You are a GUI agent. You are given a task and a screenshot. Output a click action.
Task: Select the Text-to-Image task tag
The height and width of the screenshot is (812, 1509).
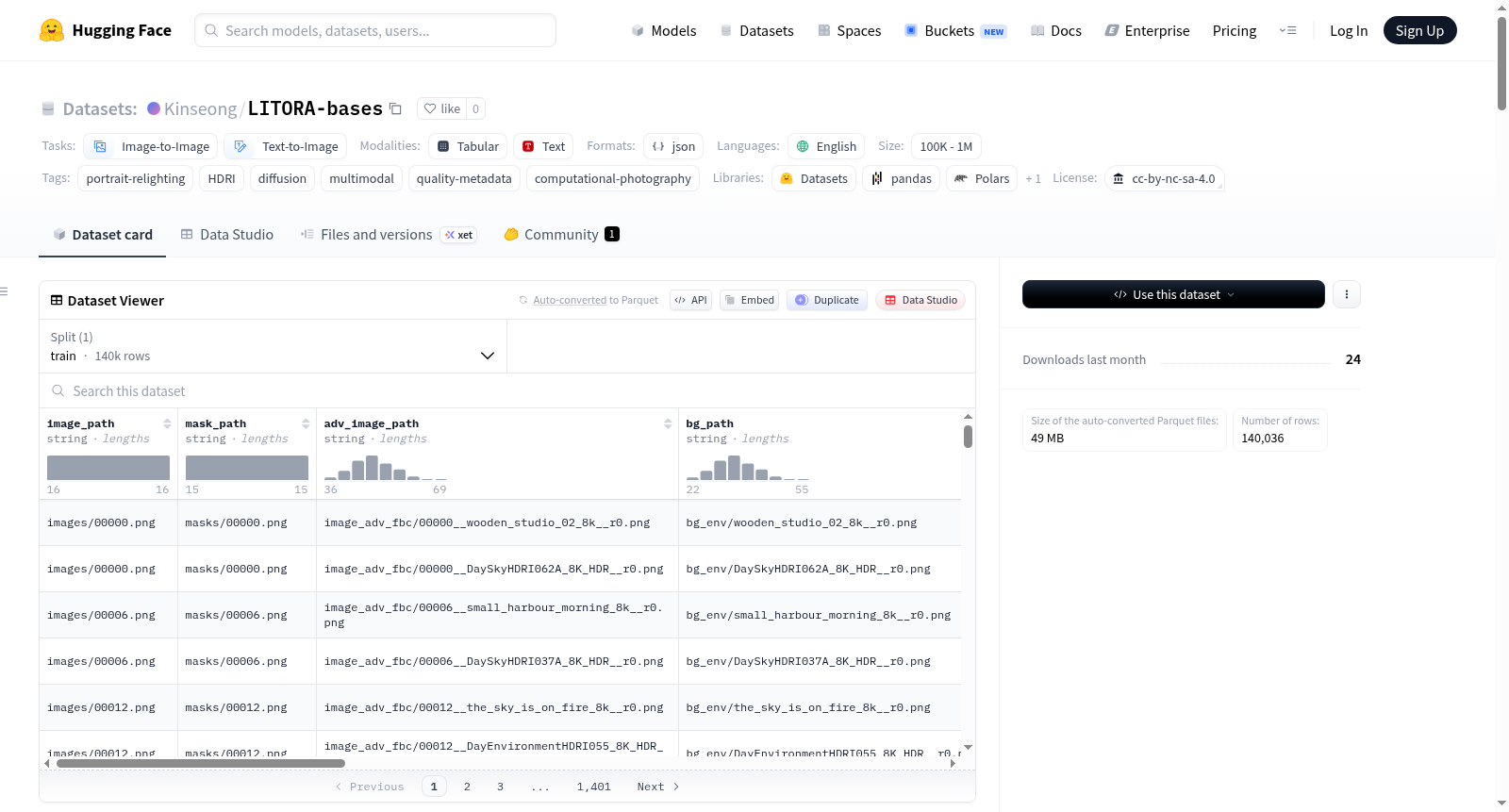(x=286, y=146)
